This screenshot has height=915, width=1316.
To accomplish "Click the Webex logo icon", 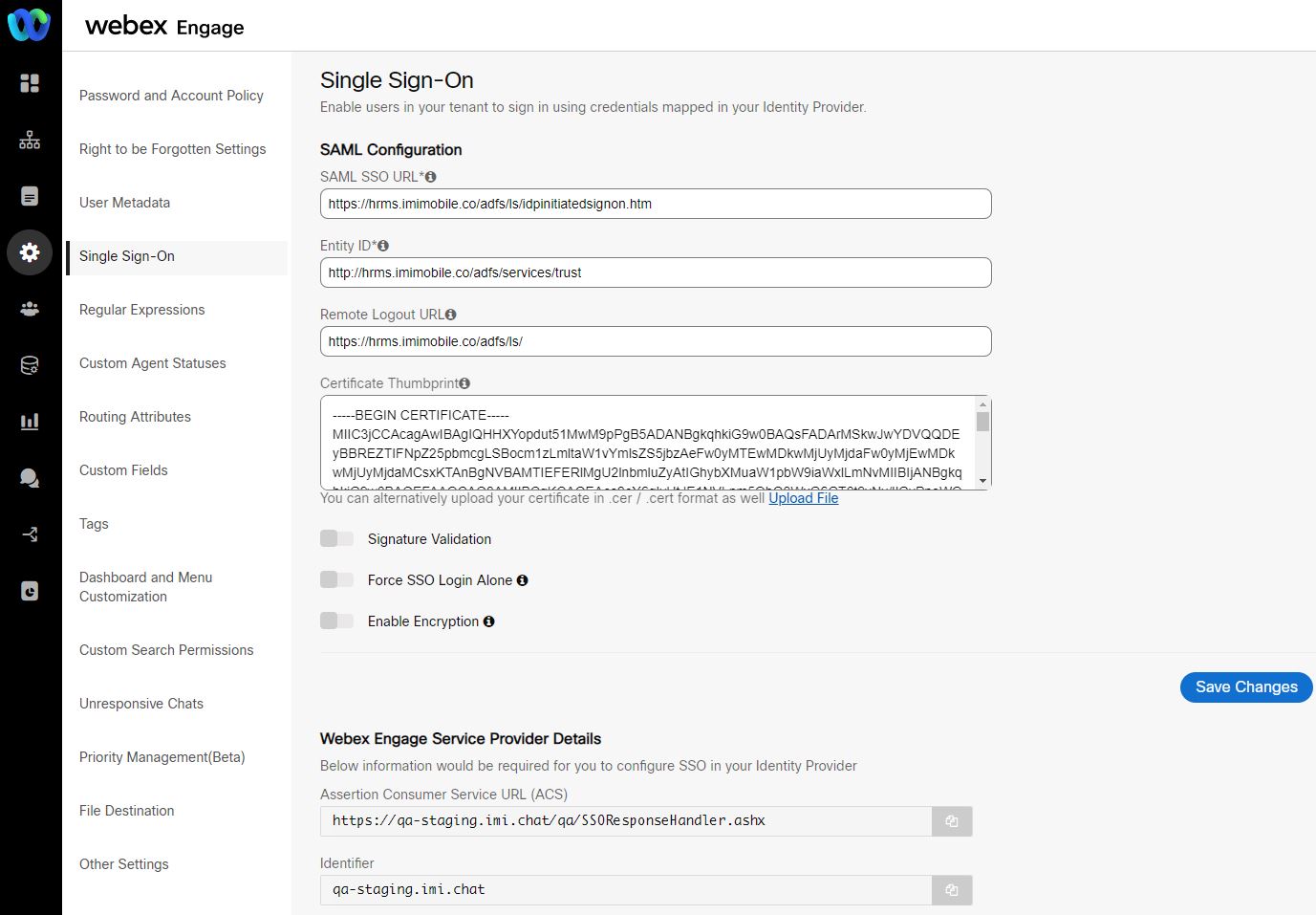I will [29, 24].
